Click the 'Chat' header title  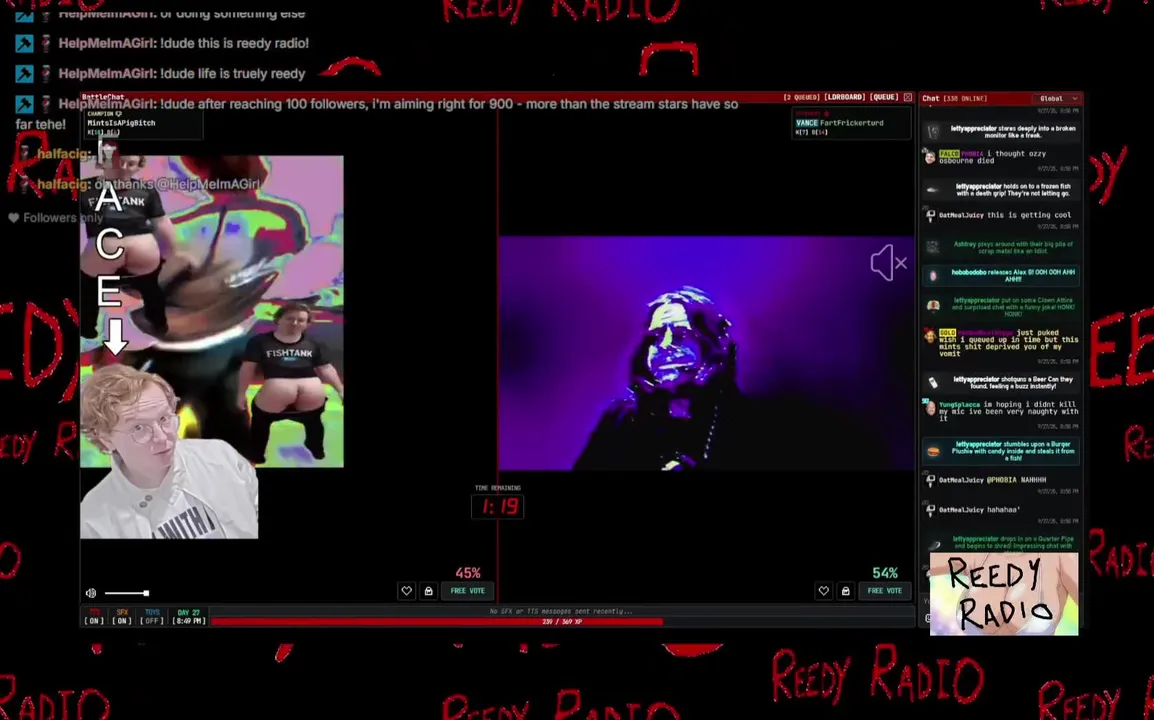(931, 98)
